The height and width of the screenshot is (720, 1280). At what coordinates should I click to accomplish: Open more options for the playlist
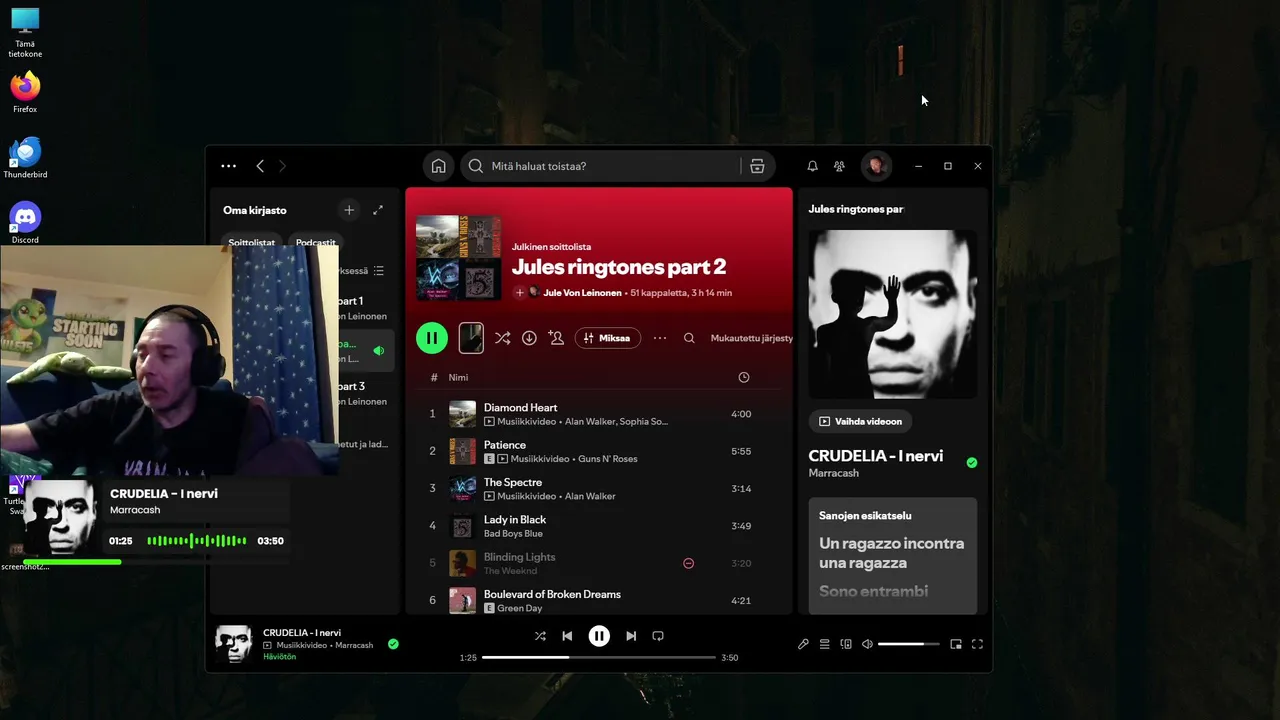(660, 338)
